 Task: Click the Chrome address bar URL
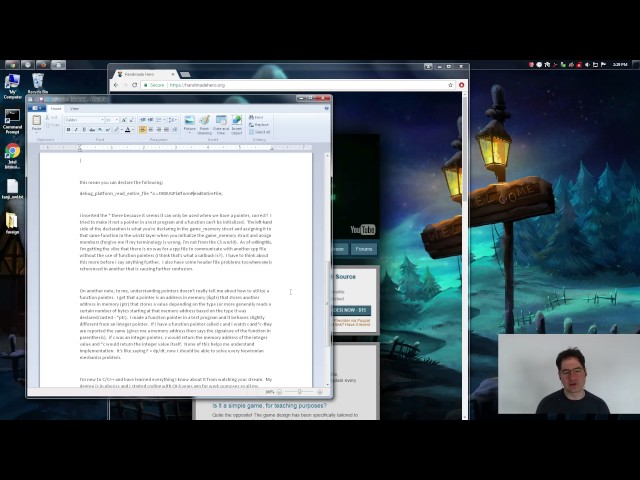pyautogui.click(x=197, y=85)
